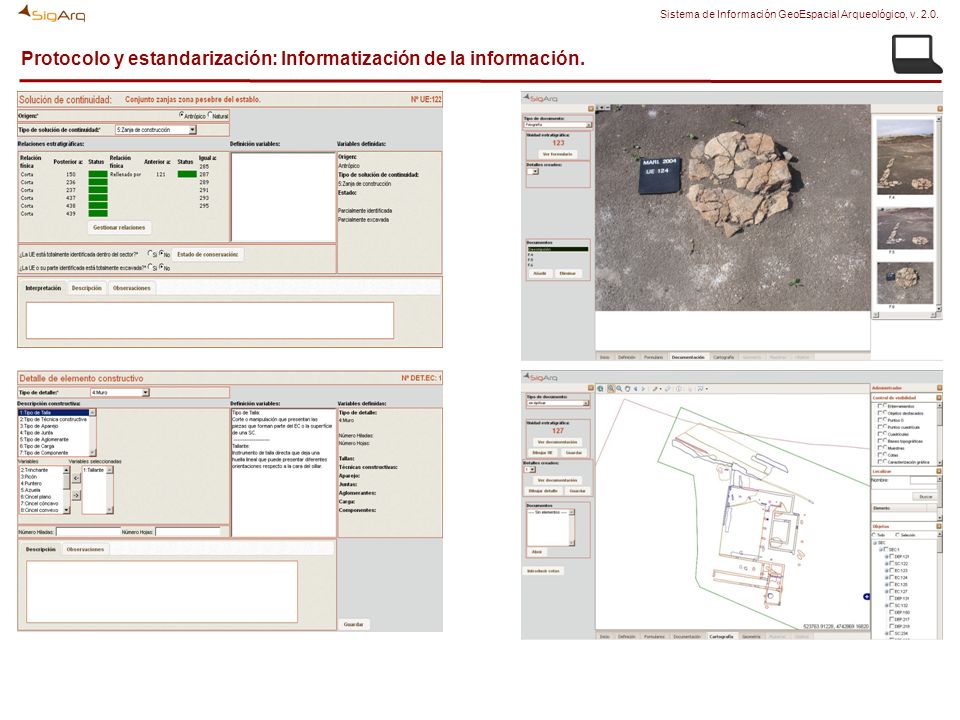Click the full extent globe icon in map toolbar

600,389
